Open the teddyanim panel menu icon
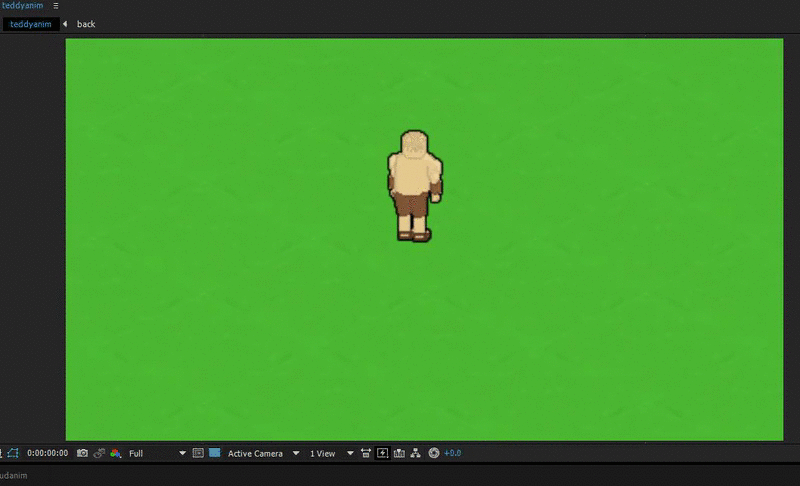Screen dimensions: 800x486 (x=56, y=6)
